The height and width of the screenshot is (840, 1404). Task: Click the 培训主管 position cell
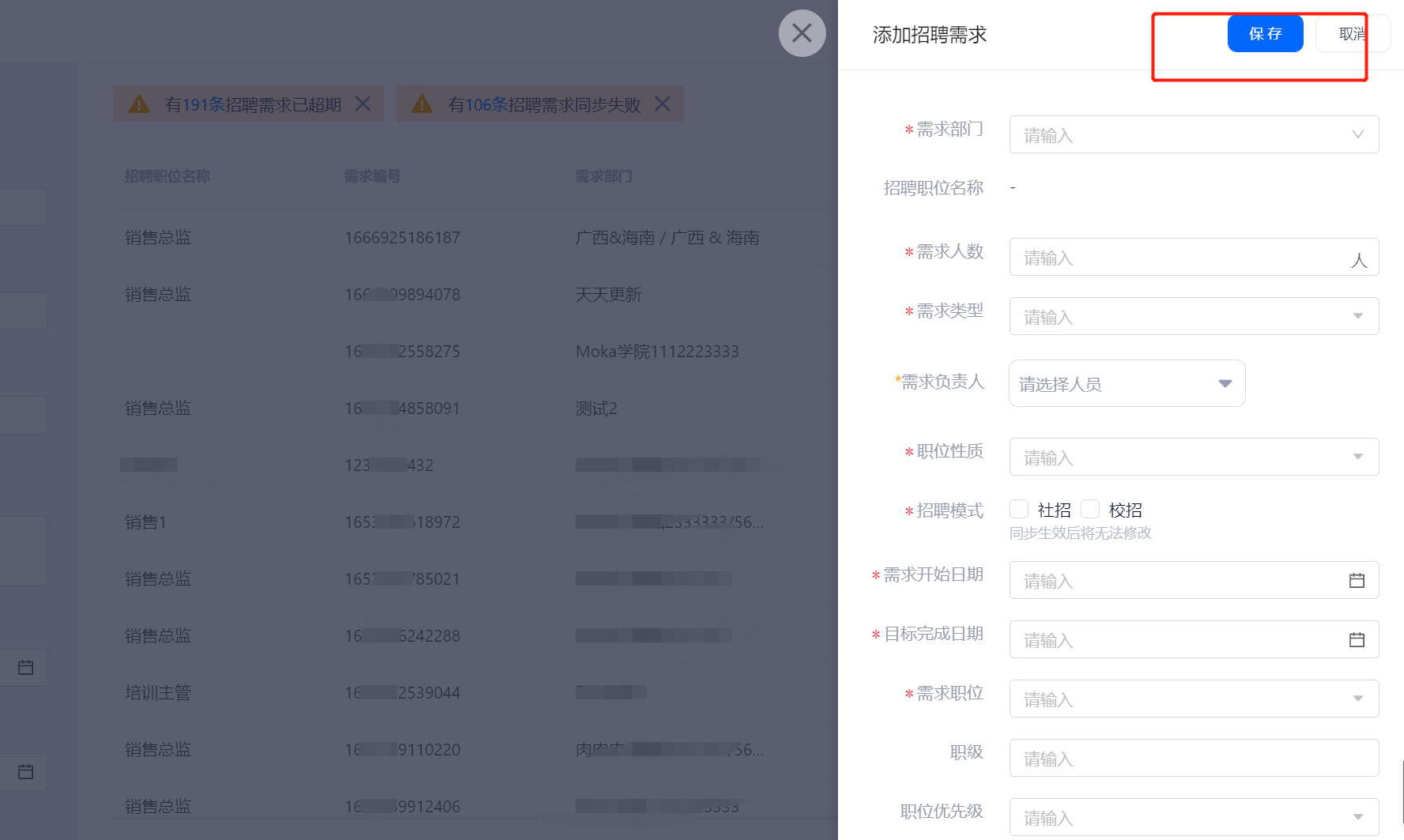point(158,693)
